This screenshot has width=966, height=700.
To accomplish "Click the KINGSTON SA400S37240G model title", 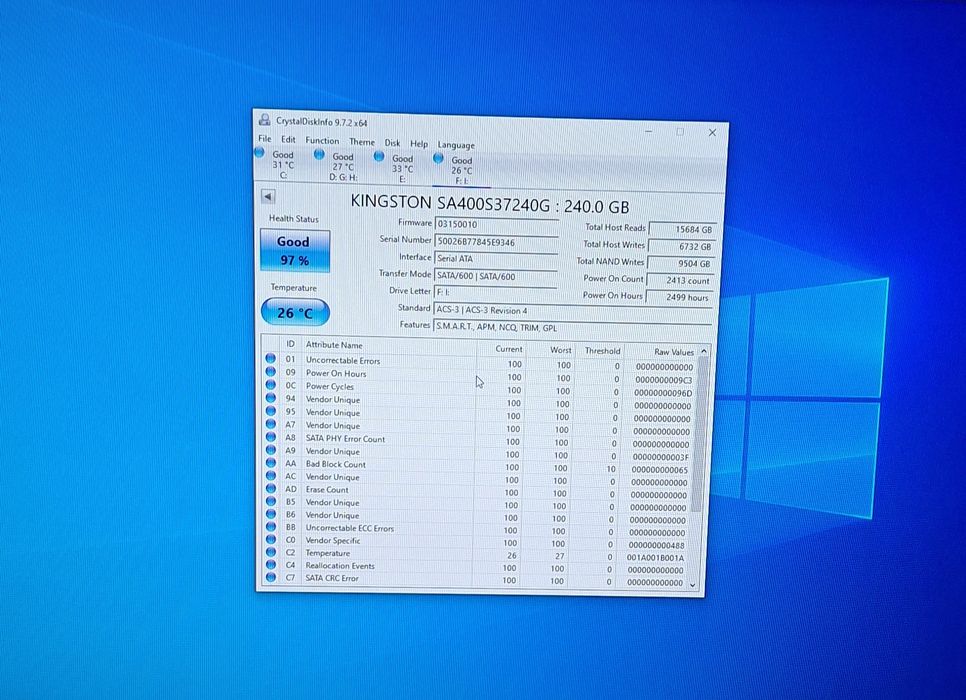I will (x=490, y=204).
